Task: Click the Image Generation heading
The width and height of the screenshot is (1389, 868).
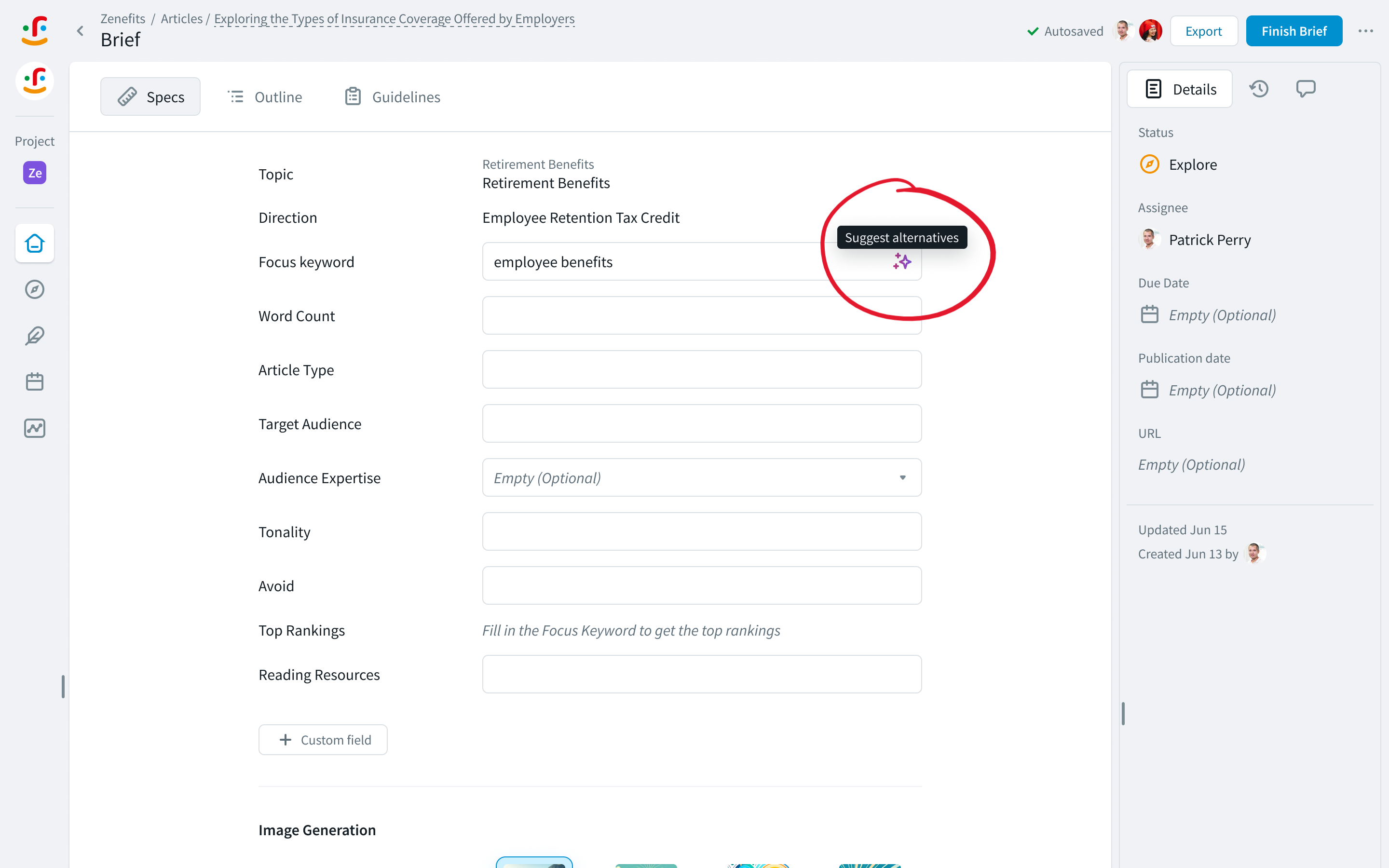Action: pyautogui.click(x=317, y=829)
